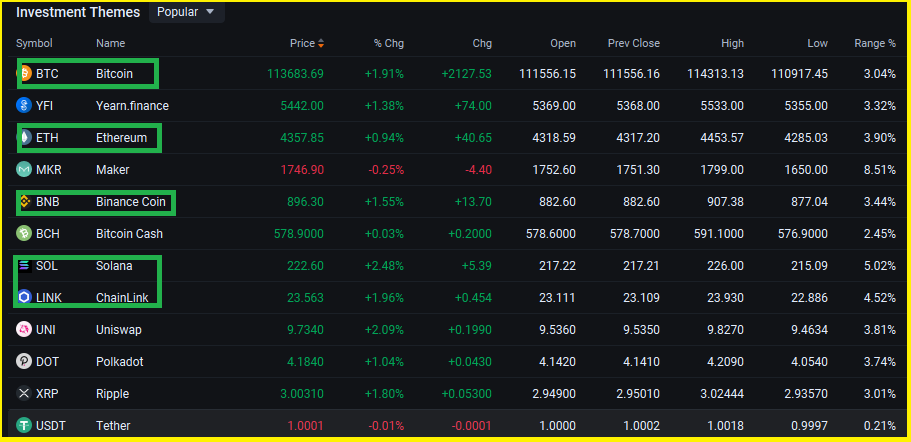This screenshot has height=442, width=911.
Task: Click the Uniswap UNI icon
Action: coord(24,329)
